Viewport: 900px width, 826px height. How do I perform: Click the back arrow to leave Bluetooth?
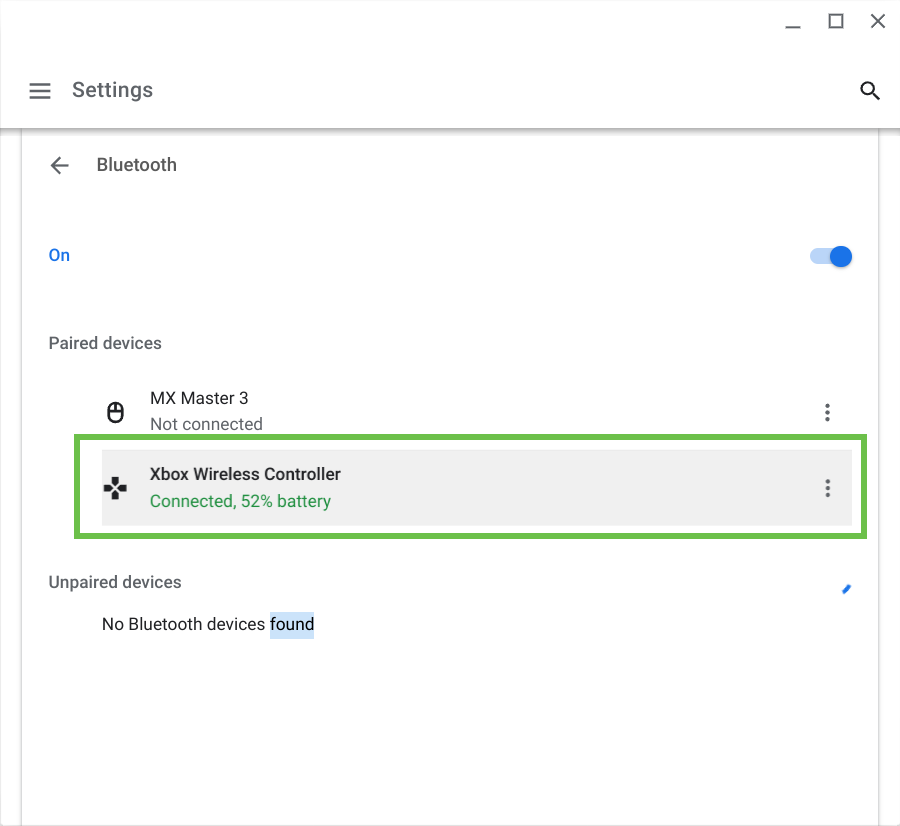(59, 165)
